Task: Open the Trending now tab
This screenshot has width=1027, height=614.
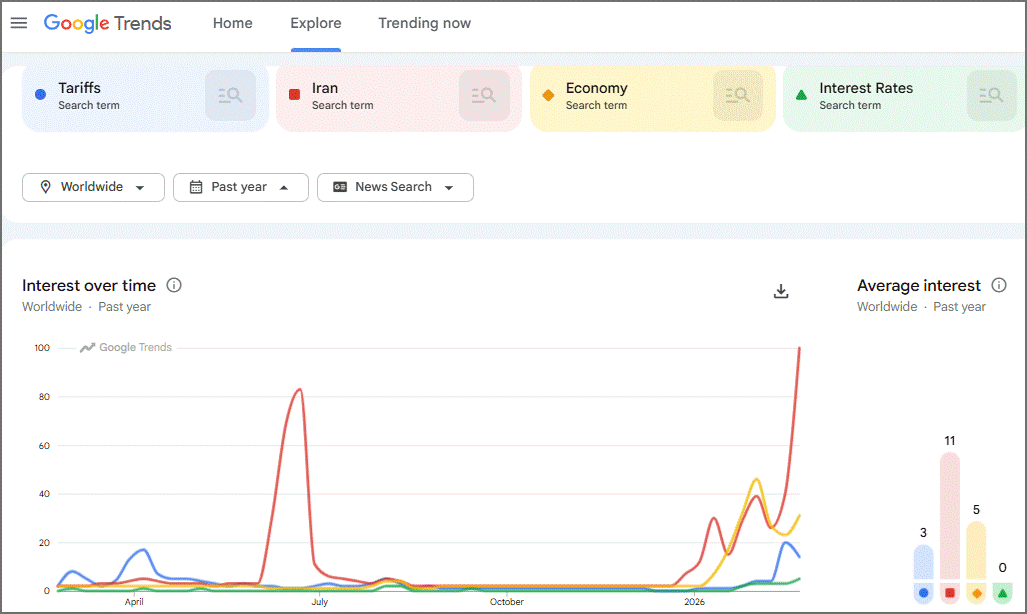Action: (x=424, y=23)
